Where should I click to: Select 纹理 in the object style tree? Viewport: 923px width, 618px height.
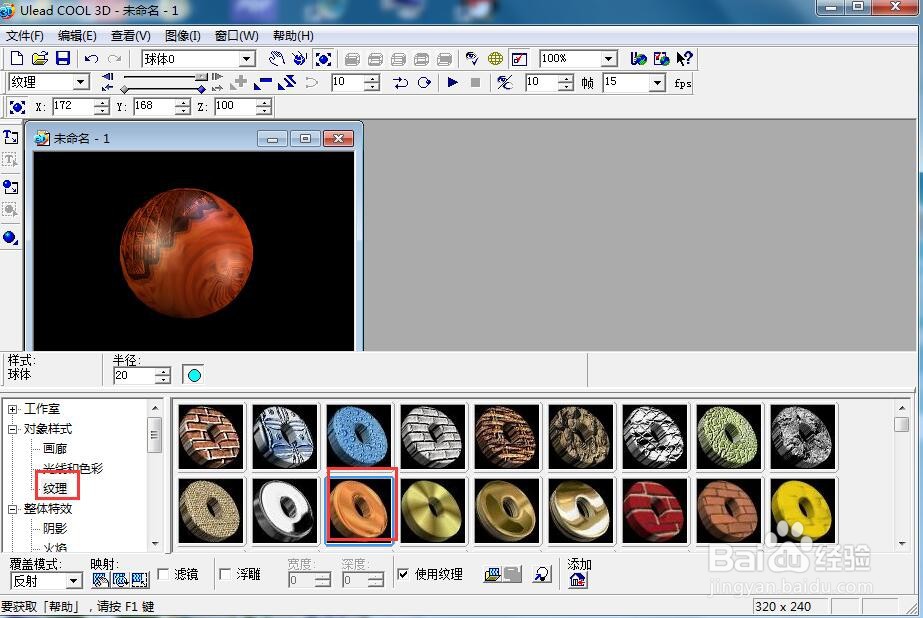(55, 488)
